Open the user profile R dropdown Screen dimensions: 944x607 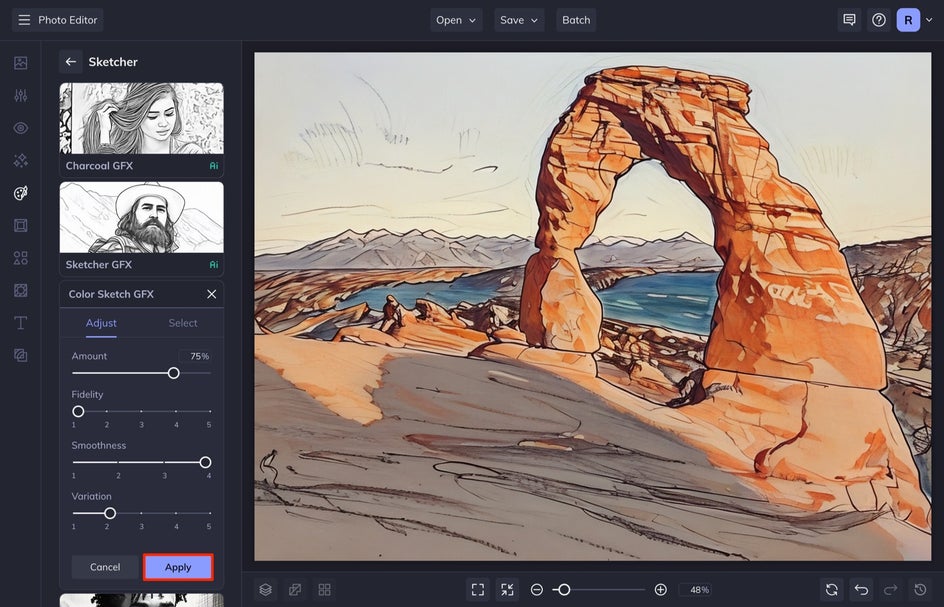(915, 20)
